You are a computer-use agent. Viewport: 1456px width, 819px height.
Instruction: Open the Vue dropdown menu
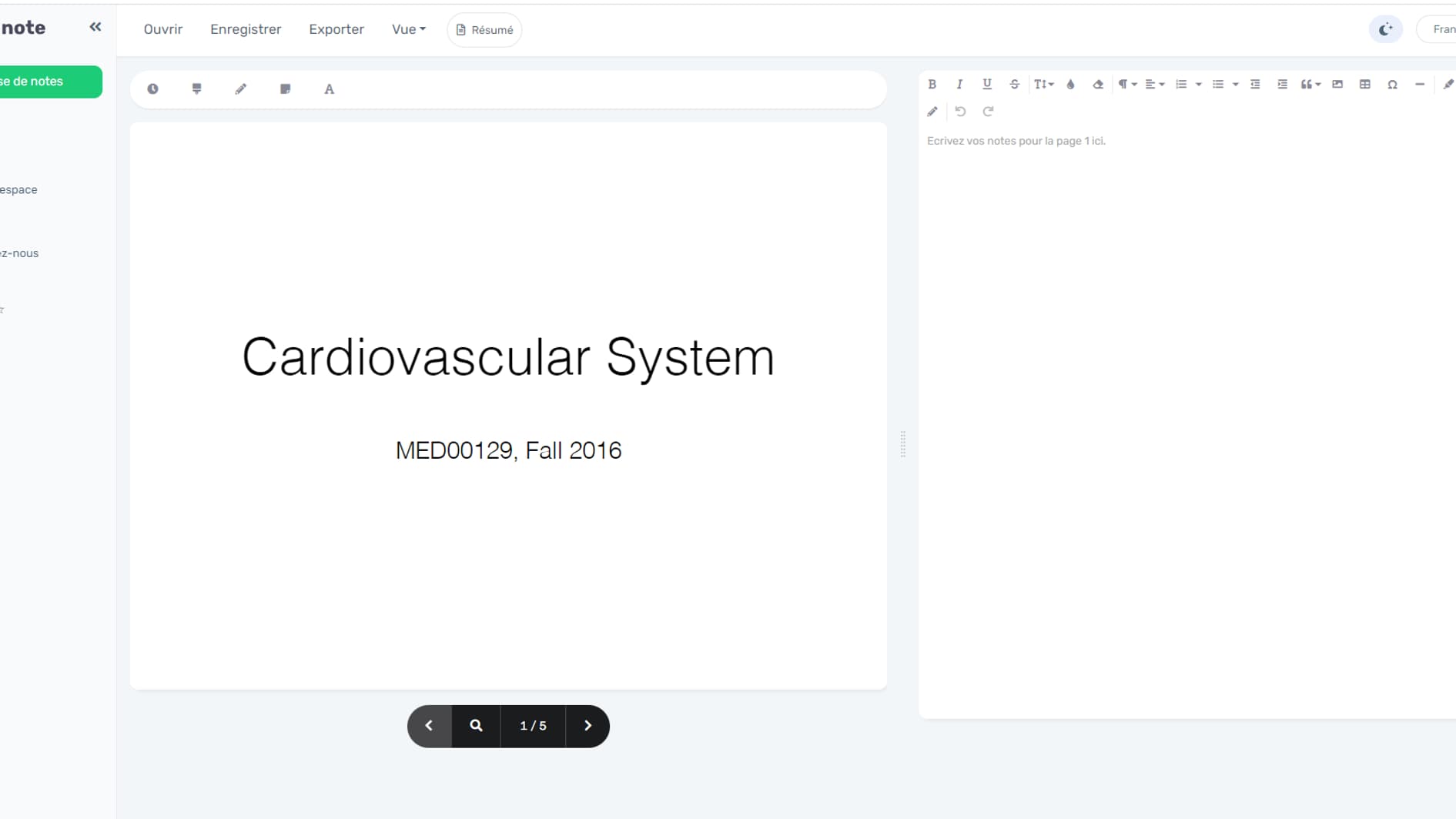point(408,30)
